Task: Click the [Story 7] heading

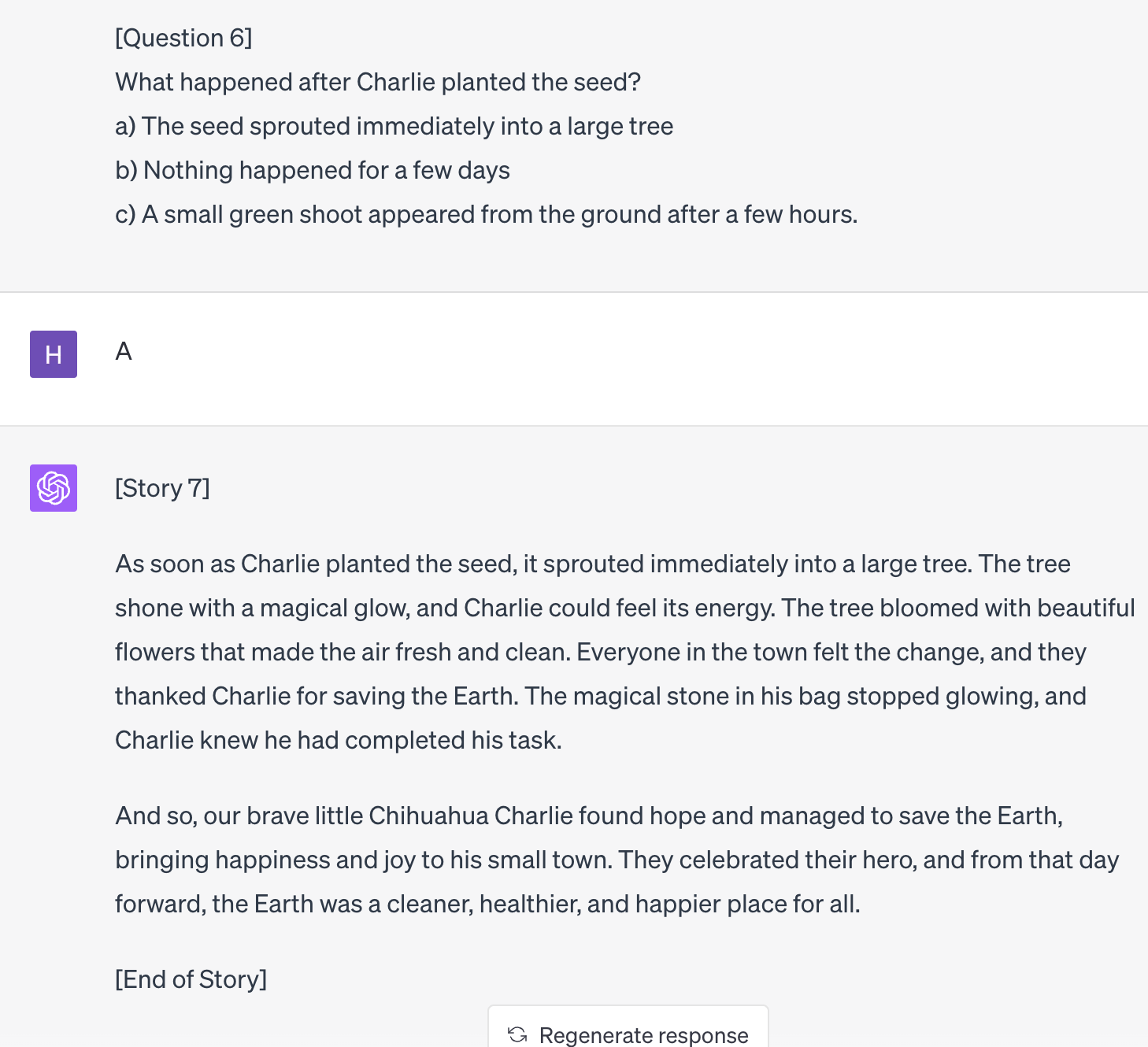Action: 162,488
